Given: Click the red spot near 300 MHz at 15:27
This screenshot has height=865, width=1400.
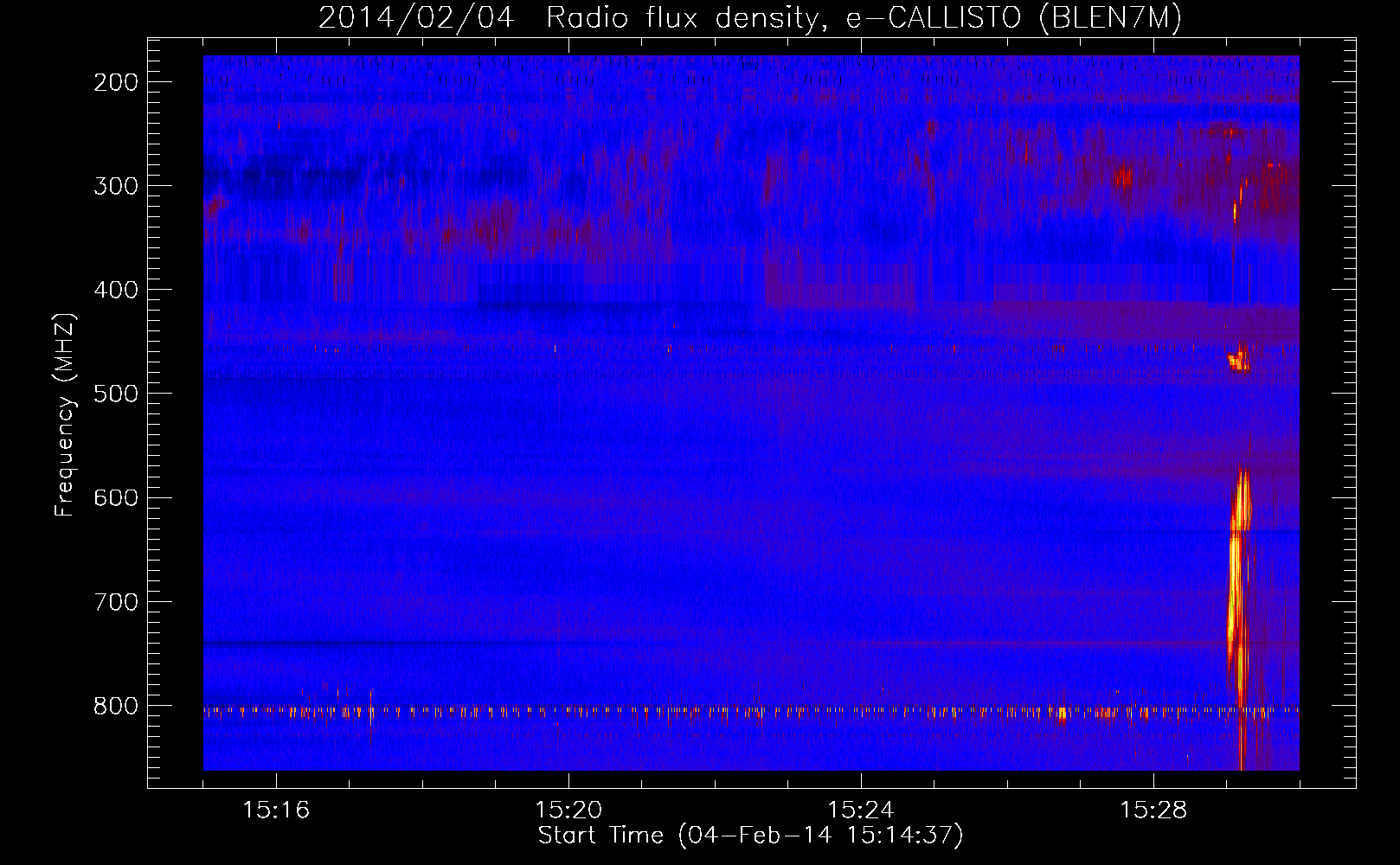Looking at the screenshot, I should 1123,177.
